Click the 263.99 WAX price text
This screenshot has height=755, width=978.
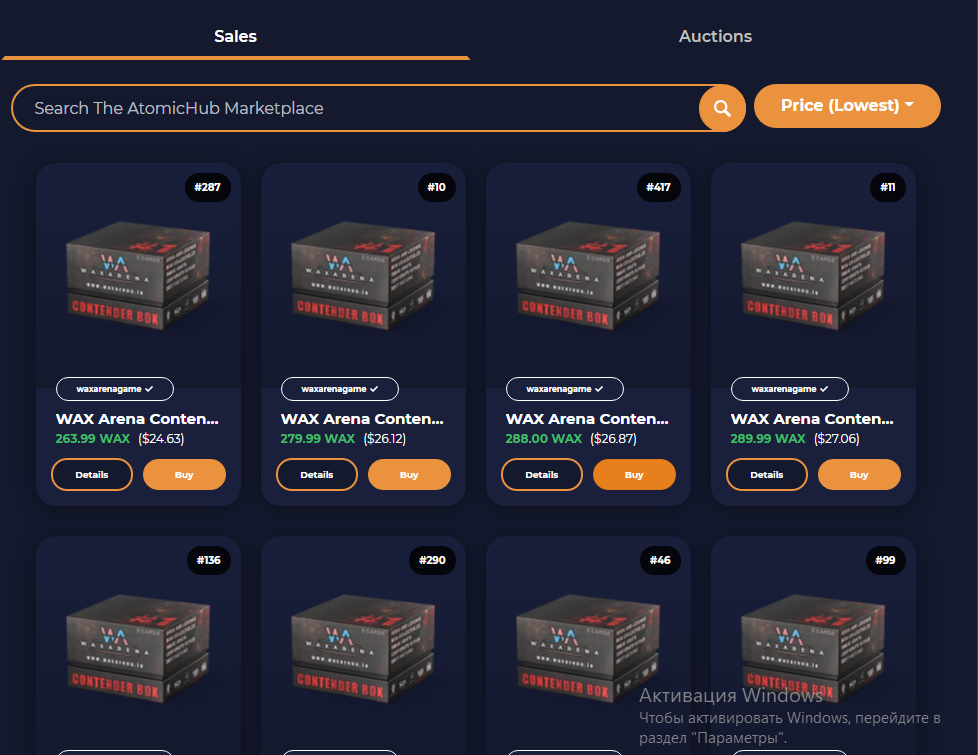[93, 439]
